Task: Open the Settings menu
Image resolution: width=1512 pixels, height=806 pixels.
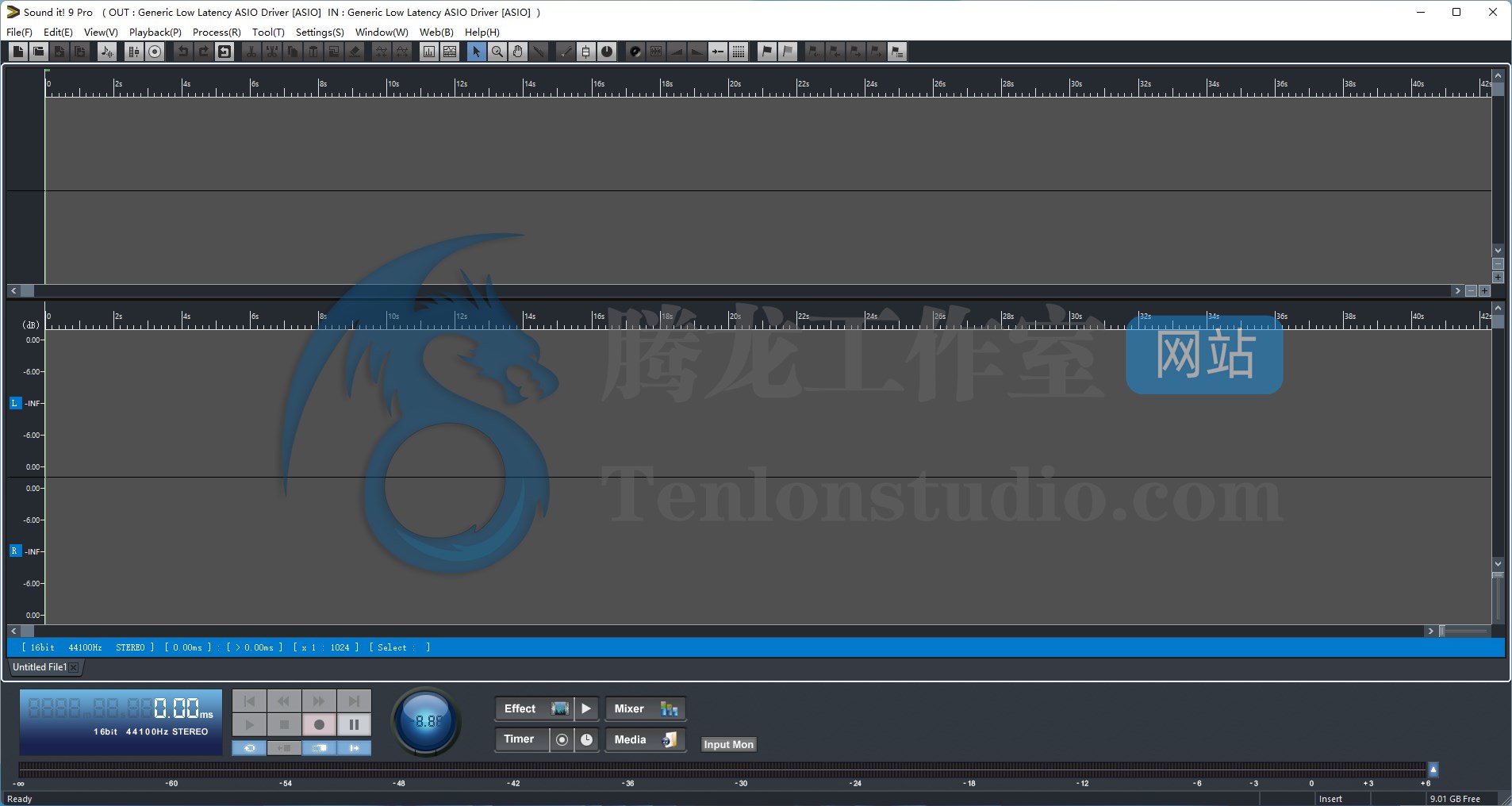Action: coord(320,32)
